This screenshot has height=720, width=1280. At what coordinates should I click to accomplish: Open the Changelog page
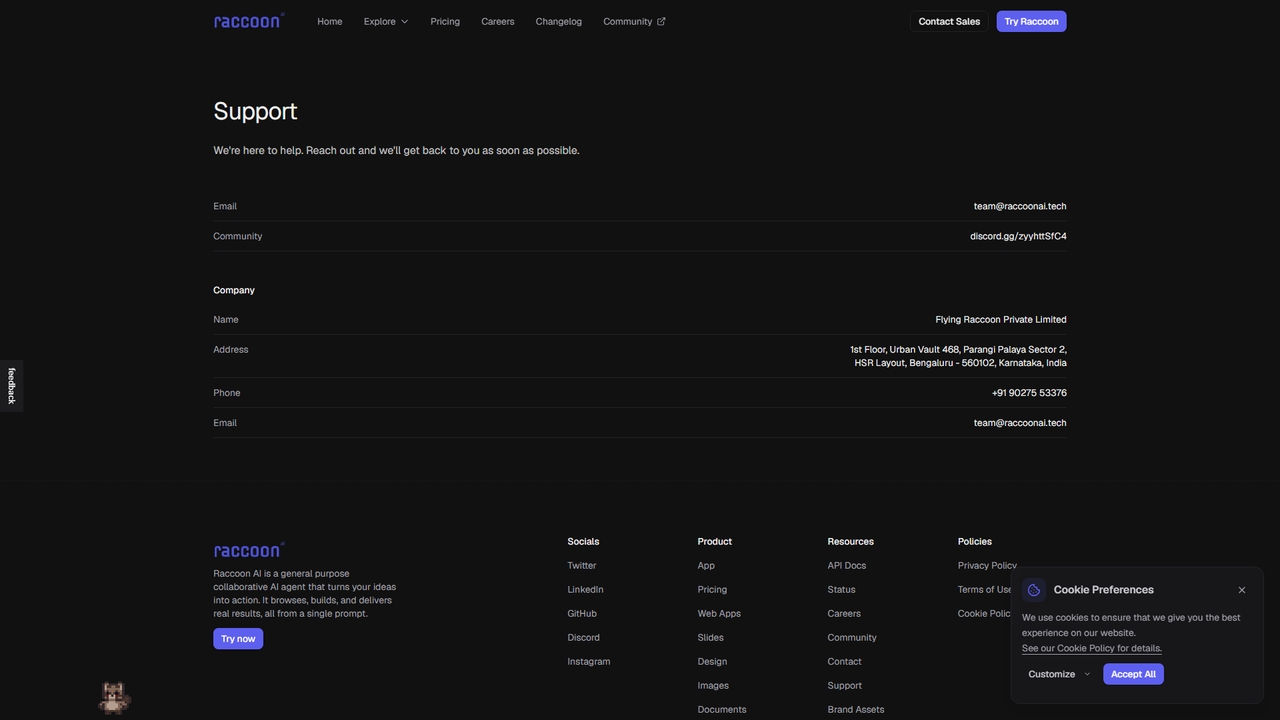(558, 21)
